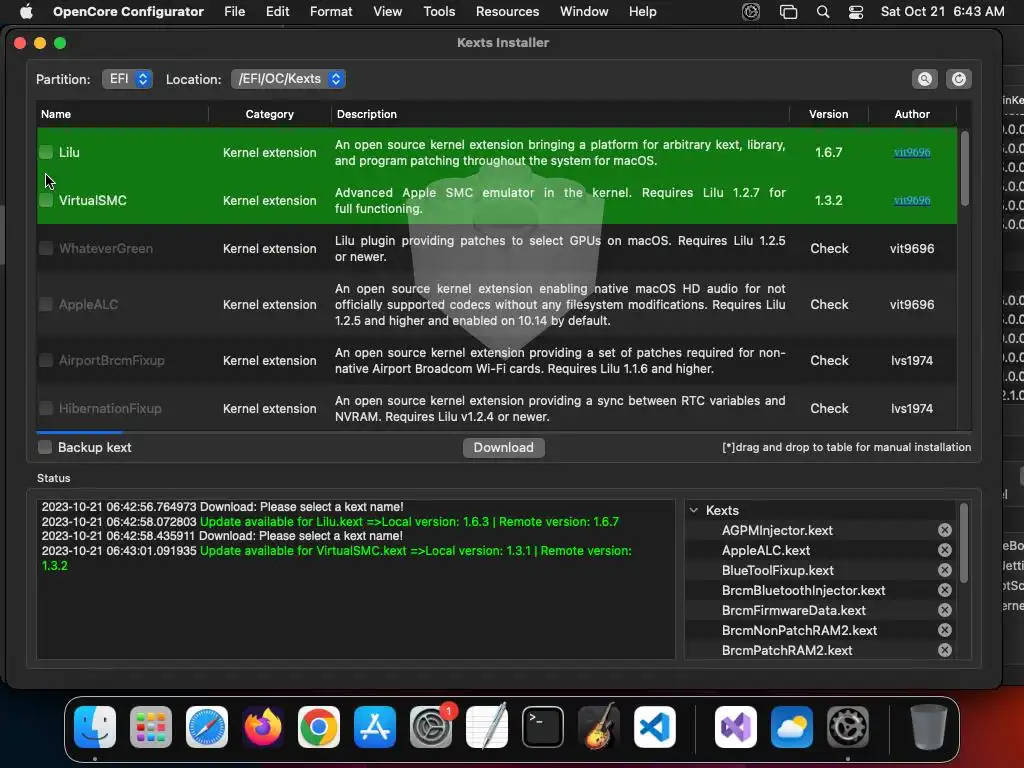The width and height of the screenshot is (1024, 768).
Task: Click the screen mirroring menu bar icon
Action: pos(788,12)
